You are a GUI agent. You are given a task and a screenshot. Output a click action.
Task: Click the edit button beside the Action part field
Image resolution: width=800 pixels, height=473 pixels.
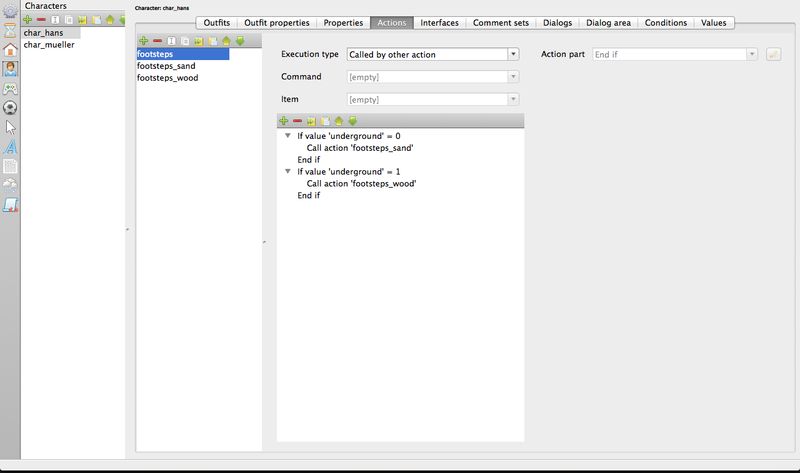pyautogui.click(x=773, y=54)
